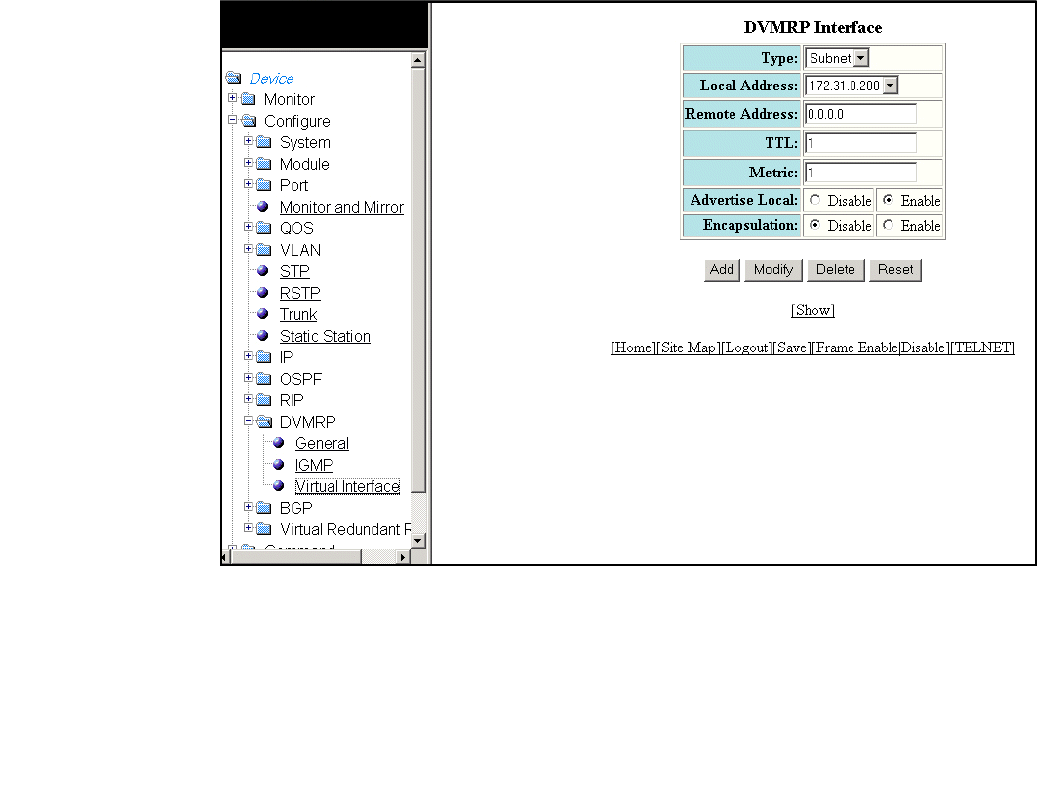Follow the [TELNET] link
Image resolution: width=1037 pixels, height=794 pixels.
(x=982, y=348)
